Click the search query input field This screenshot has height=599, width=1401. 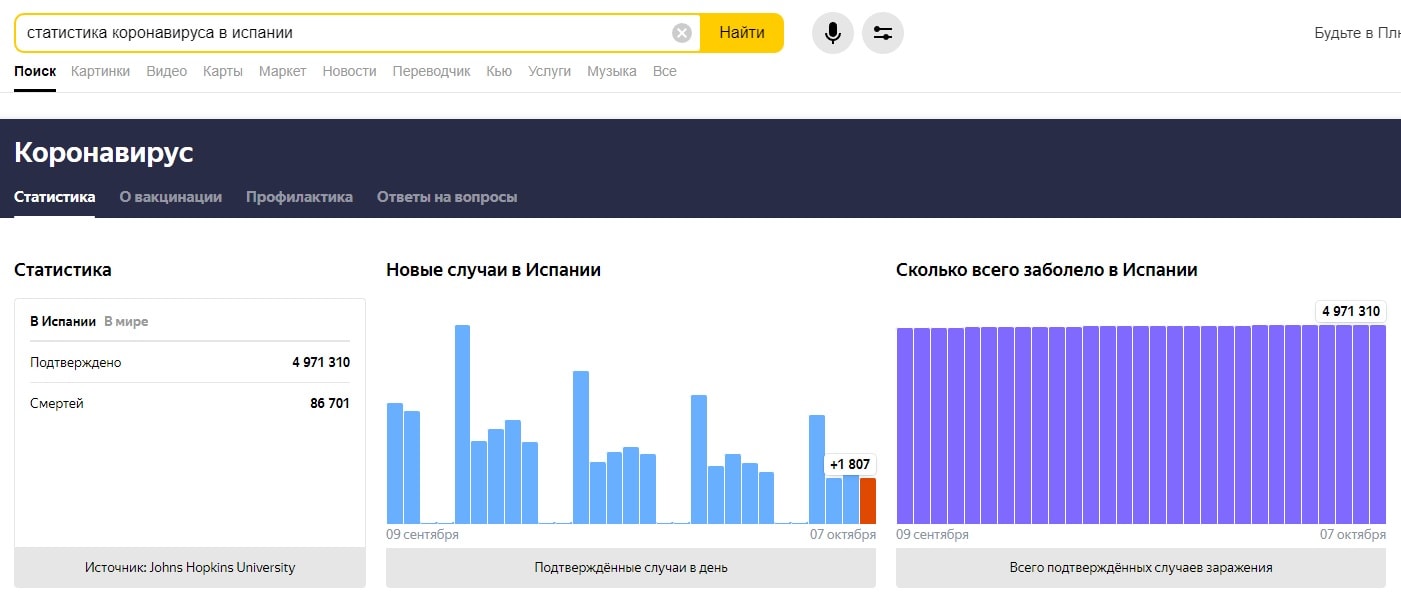(340, 33)
